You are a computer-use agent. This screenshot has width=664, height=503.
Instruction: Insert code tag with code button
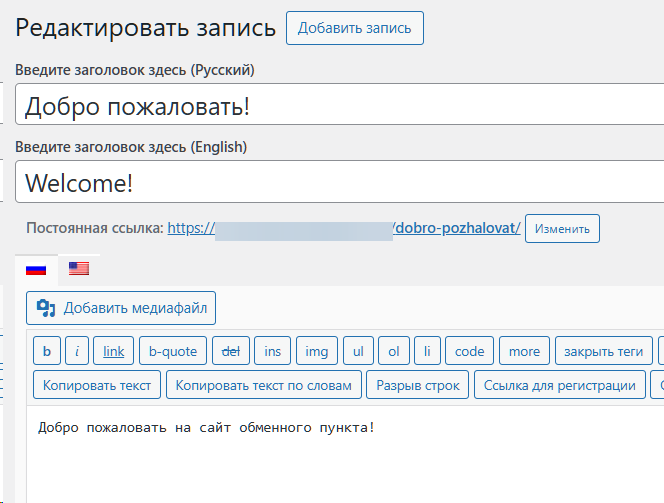[x=469, y=351]
